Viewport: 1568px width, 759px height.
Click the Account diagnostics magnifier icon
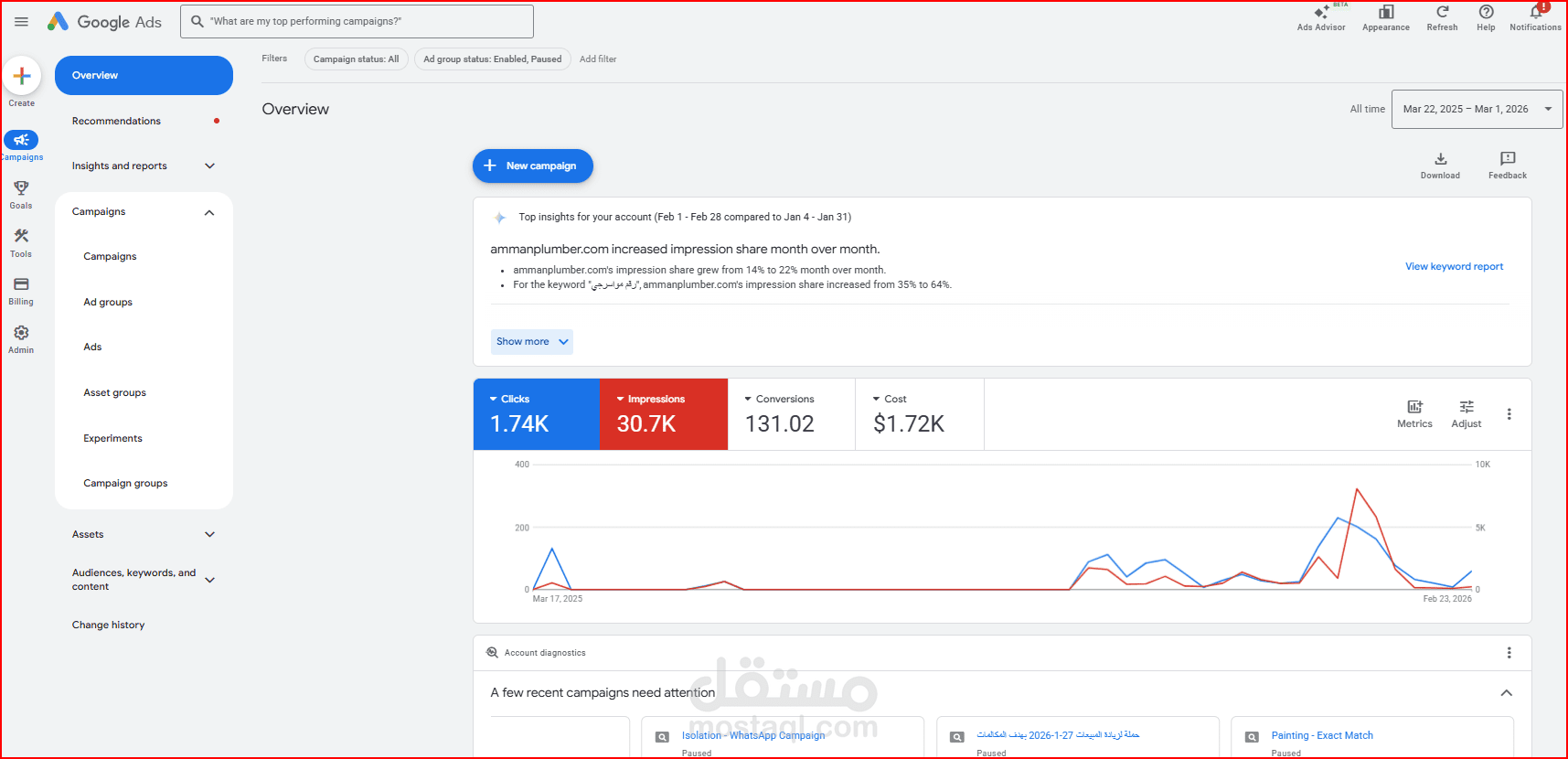tap(492, 653)
